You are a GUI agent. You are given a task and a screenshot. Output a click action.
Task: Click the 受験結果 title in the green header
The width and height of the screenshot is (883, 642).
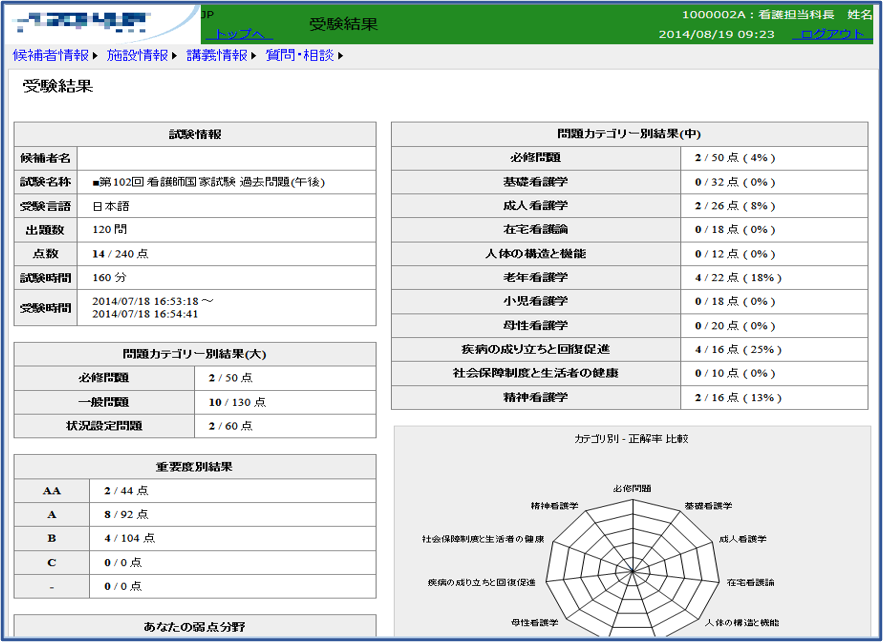click(343, 24)
